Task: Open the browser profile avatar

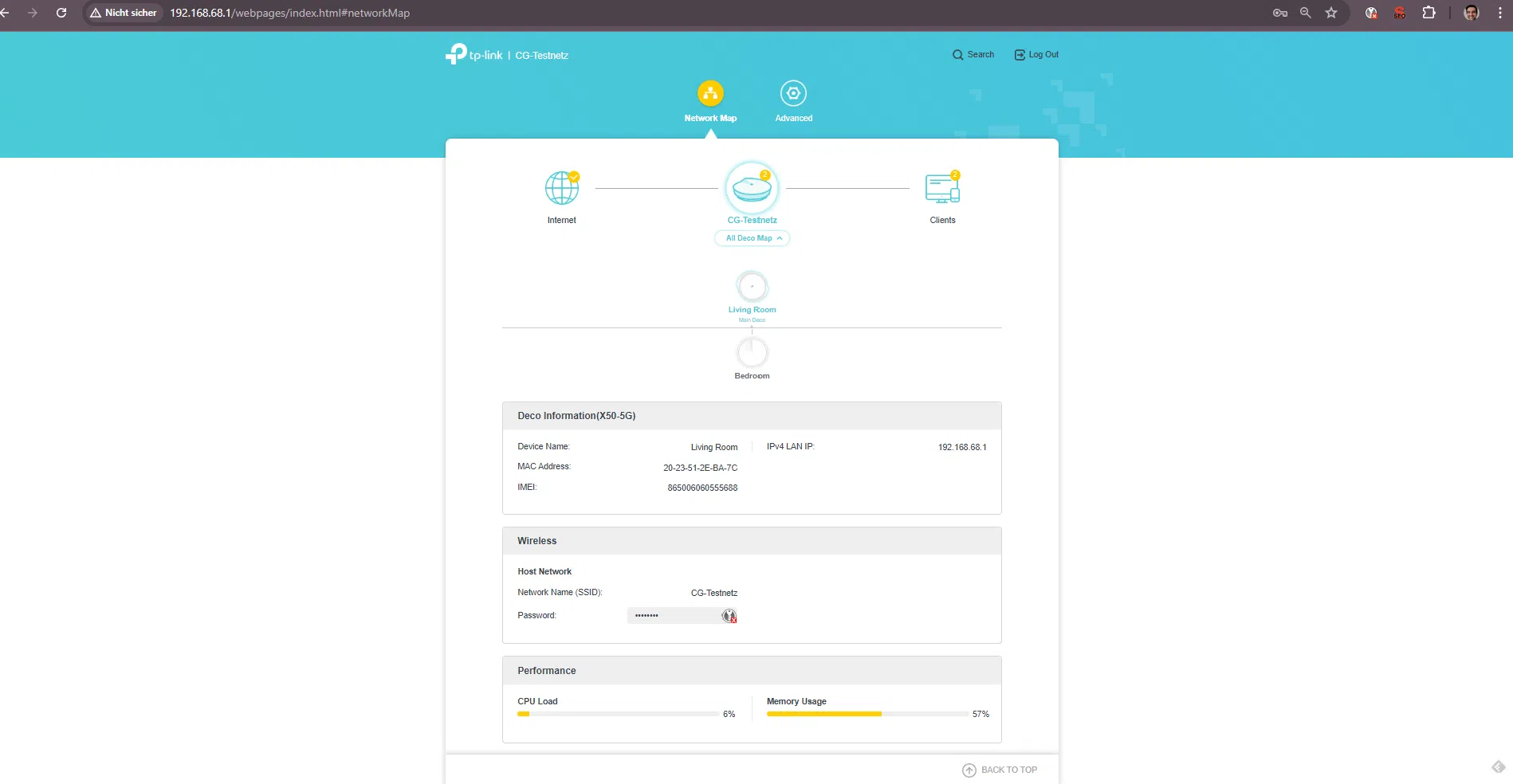Action: [1472, 13]
